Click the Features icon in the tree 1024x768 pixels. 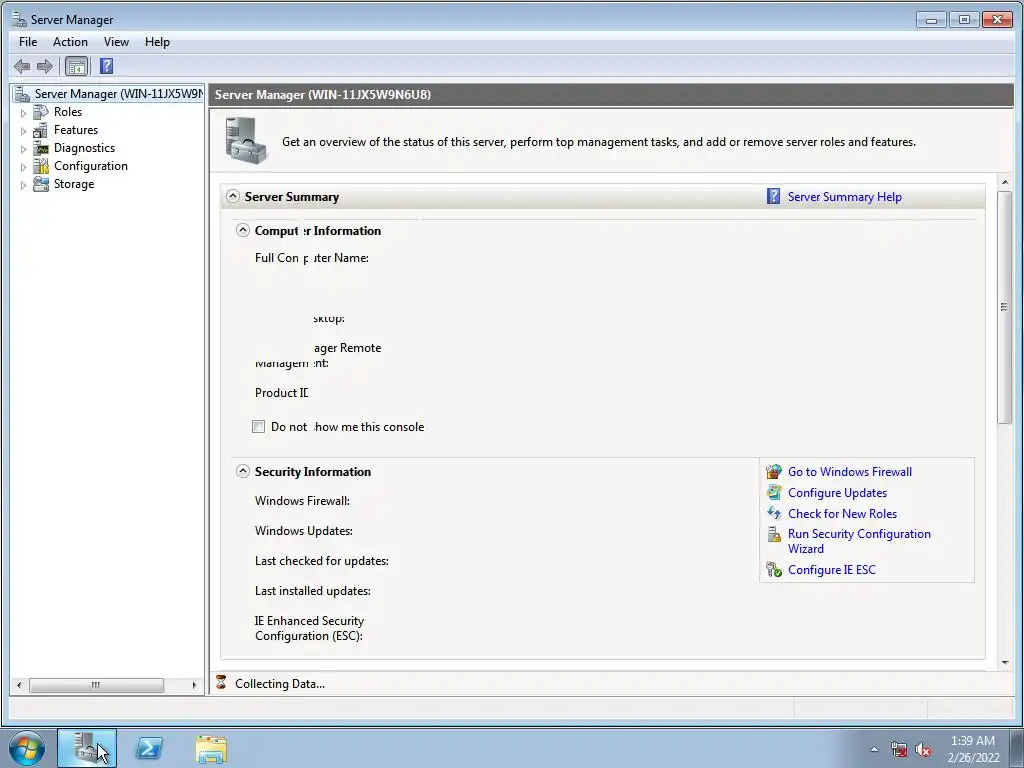click(x=40, y=130)
